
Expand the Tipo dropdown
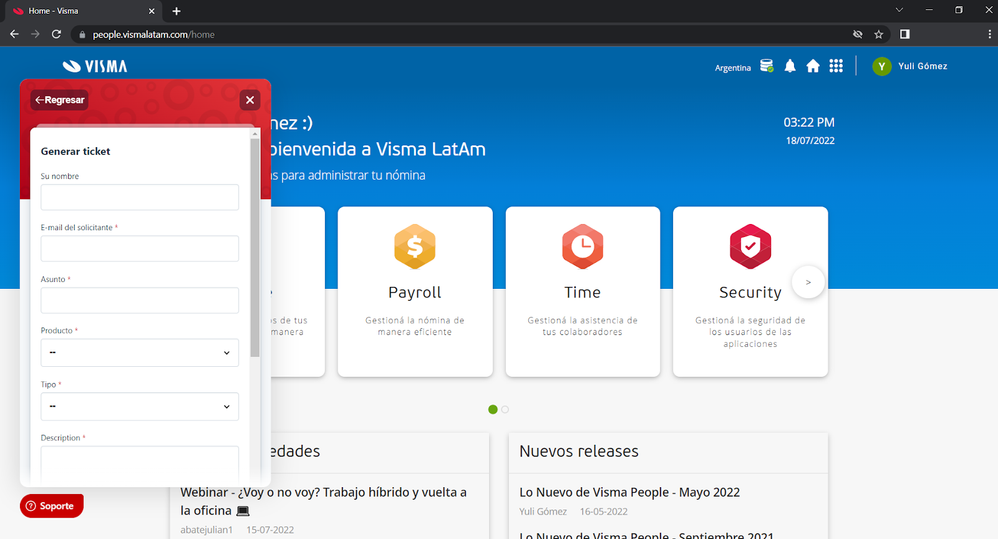pos(139,407)
